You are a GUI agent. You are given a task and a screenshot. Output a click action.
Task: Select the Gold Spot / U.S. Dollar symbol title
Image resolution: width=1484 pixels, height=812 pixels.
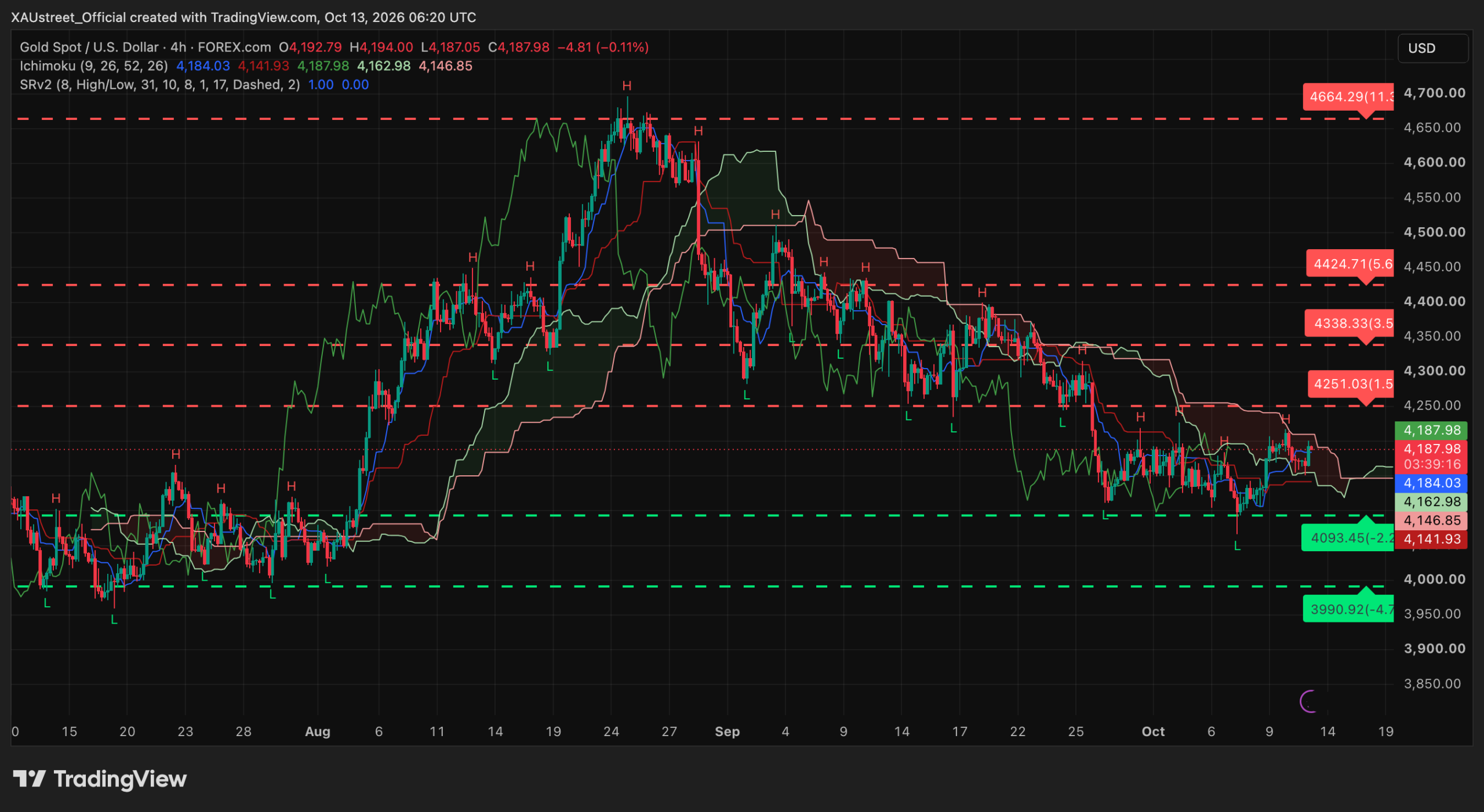pos(89,47)
